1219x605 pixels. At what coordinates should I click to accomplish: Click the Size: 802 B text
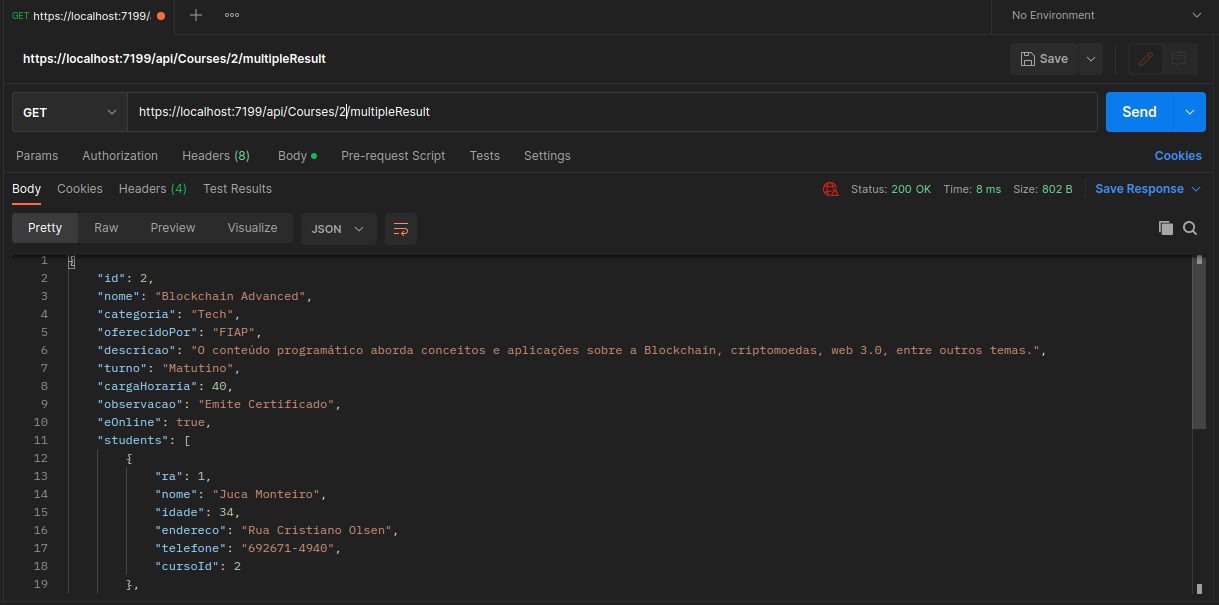tap(1043, 189)
